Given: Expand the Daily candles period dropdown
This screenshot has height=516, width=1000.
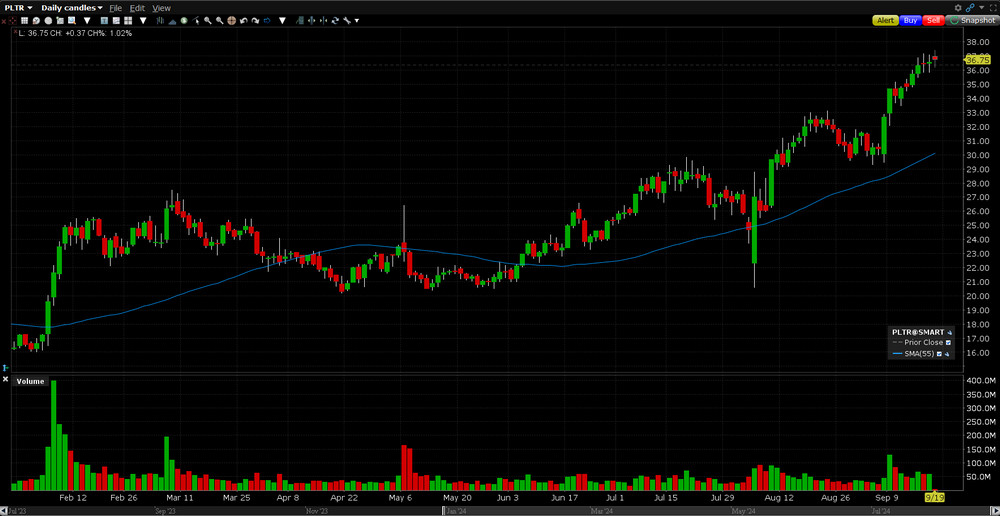Looking at the screenshot, I should click(x=72, y=8).
